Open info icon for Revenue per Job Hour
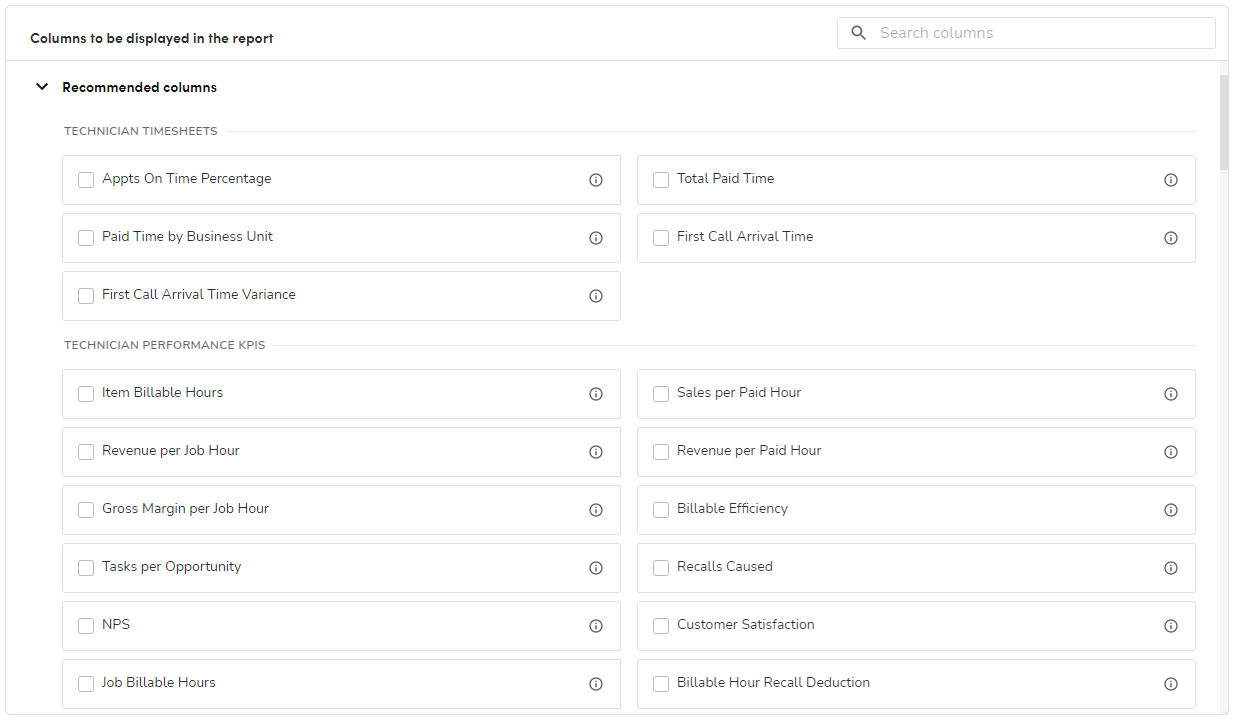The width and height of the screenshot is (1239, 728). coord(596,452)
